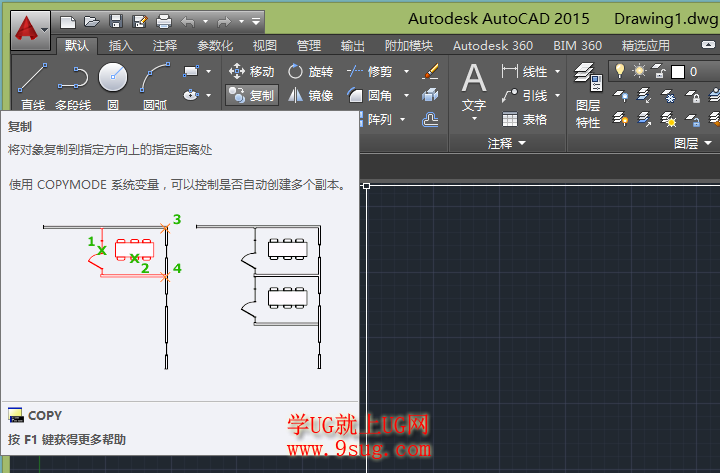Switch to the 视图 ribbon tab
The image size is (720, 473).
click(265, 45)
